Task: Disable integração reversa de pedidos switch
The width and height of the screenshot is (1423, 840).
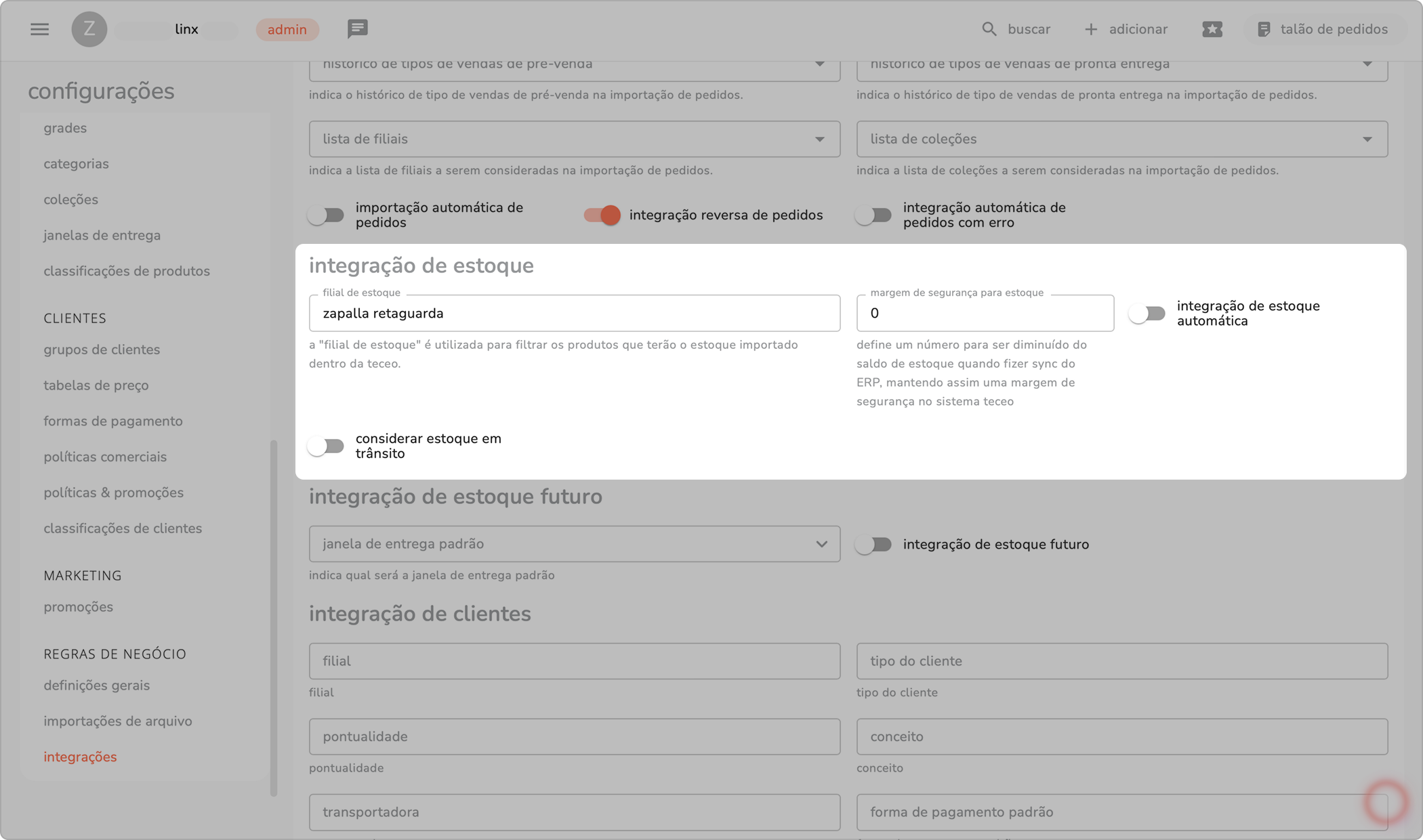Action: (602, 215)
